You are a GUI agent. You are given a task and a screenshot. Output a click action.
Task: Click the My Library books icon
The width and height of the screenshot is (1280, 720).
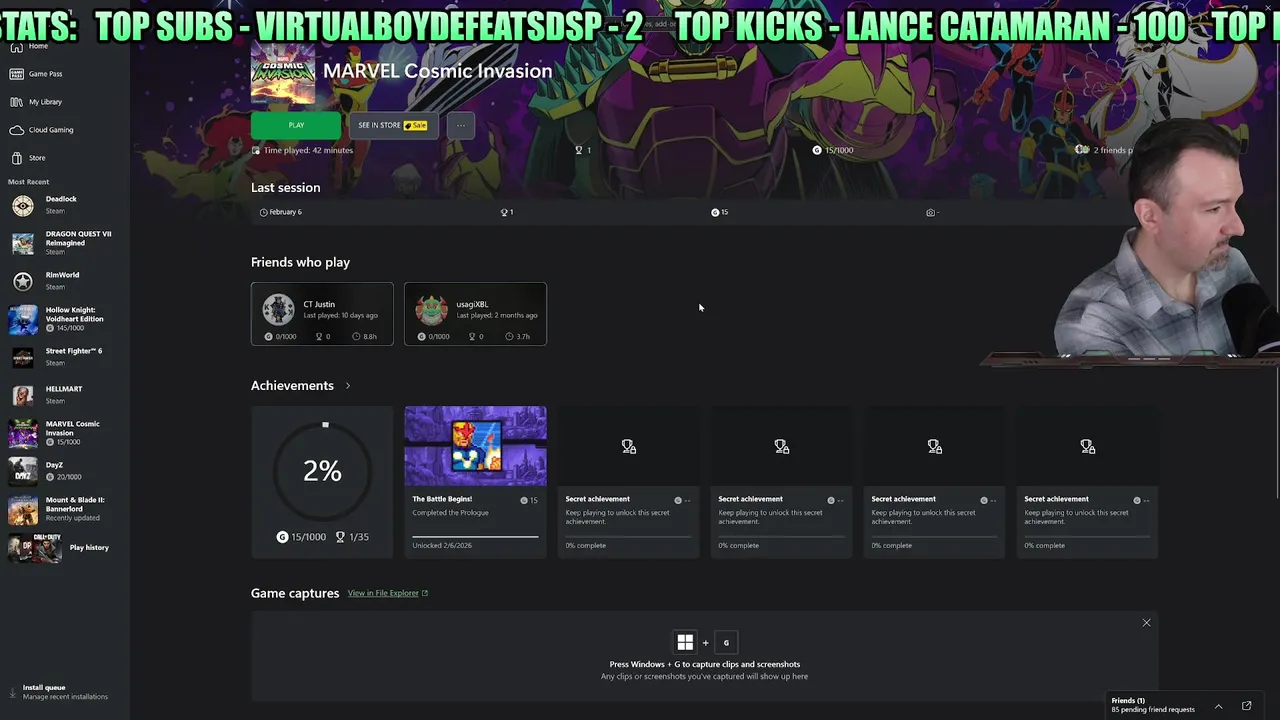(x=16, y=102)
